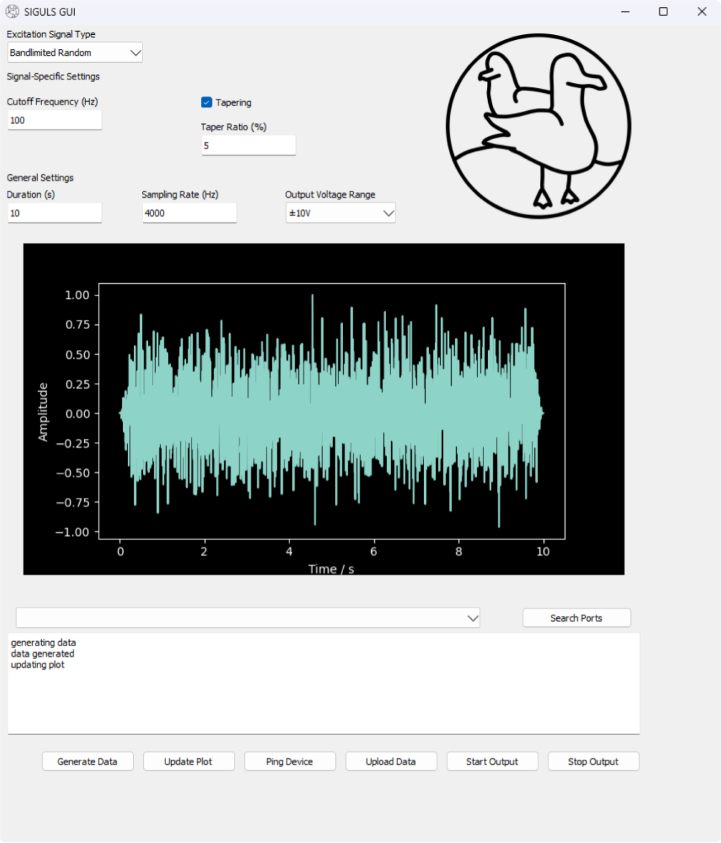
Task: Open the Excitation Signal Type dropdown
Action: pos(75,53)
